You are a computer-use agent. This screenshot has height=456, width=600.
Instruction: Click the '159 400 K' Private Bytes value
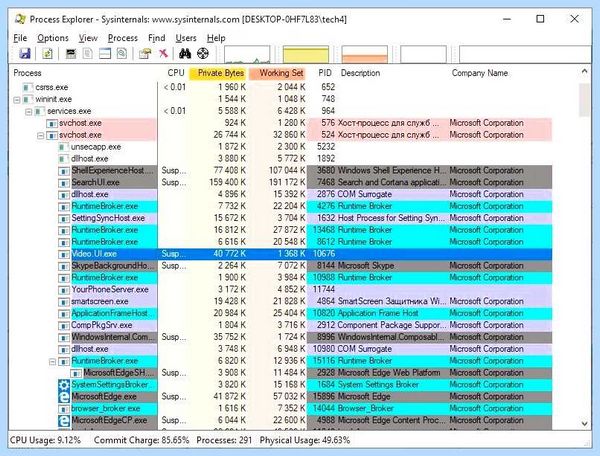tap(228, 182)
